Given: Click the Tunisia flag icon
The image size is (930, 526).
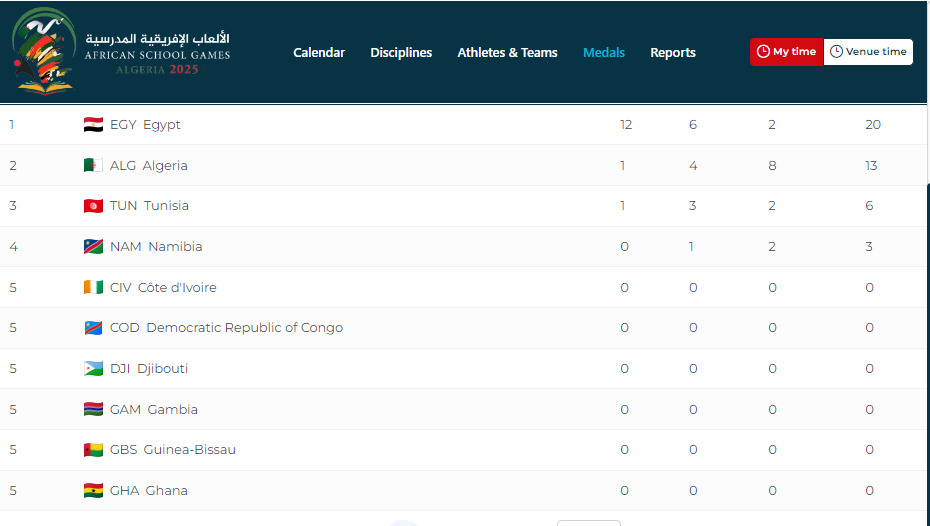Looking at the screenshot, I should click(x=93, y=206).
